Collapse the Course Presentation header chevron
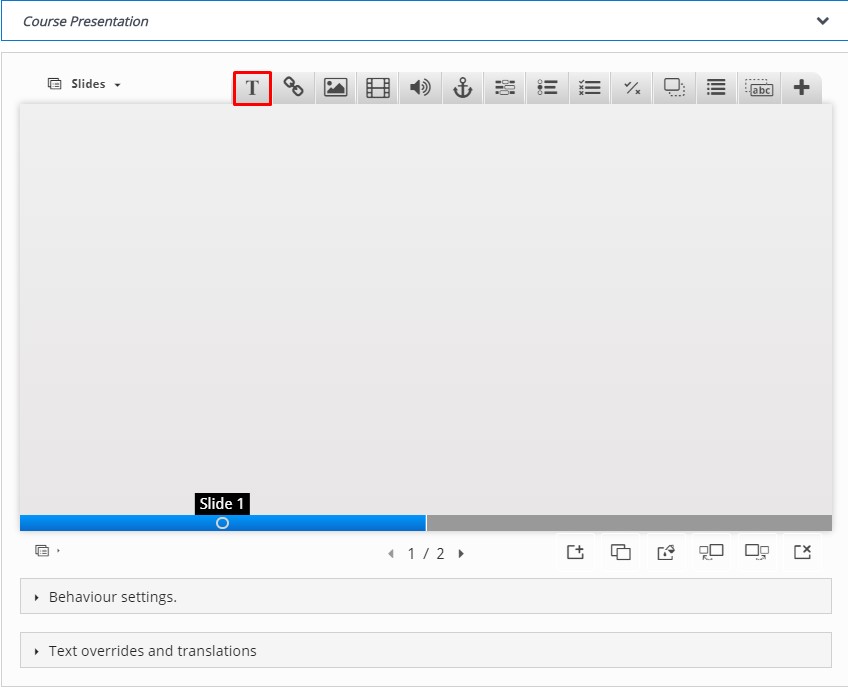This screenshot has width=848, height=687. [822, 21]
